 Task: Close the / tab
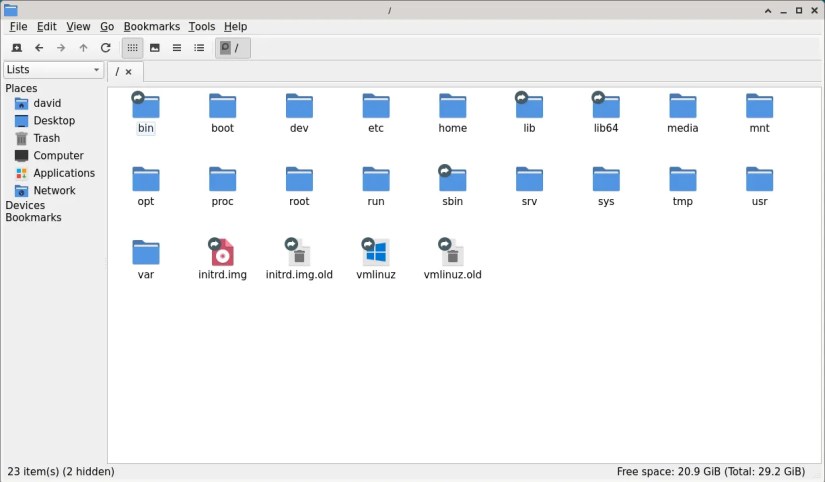pos(128,72)
